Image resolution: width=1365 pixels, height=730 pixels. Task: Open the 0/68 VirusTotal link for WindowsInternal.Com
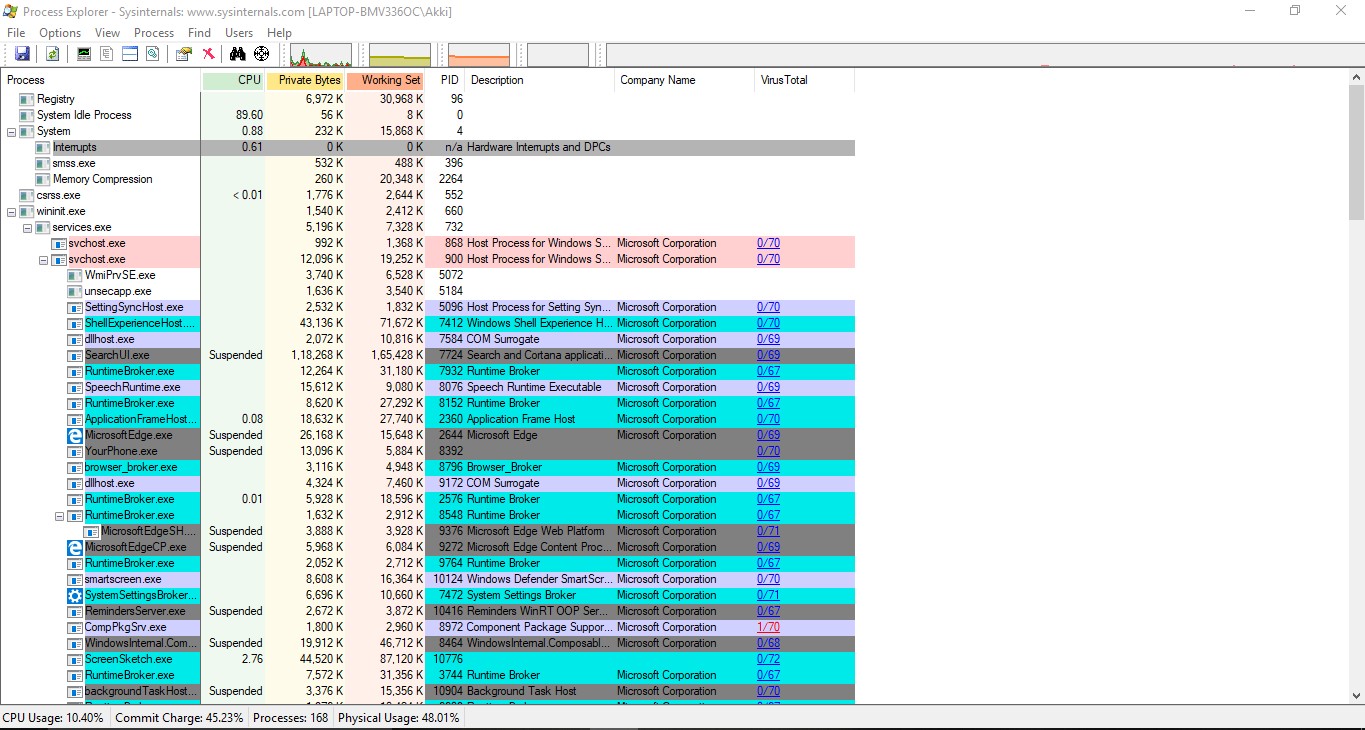tap(768, 643)
